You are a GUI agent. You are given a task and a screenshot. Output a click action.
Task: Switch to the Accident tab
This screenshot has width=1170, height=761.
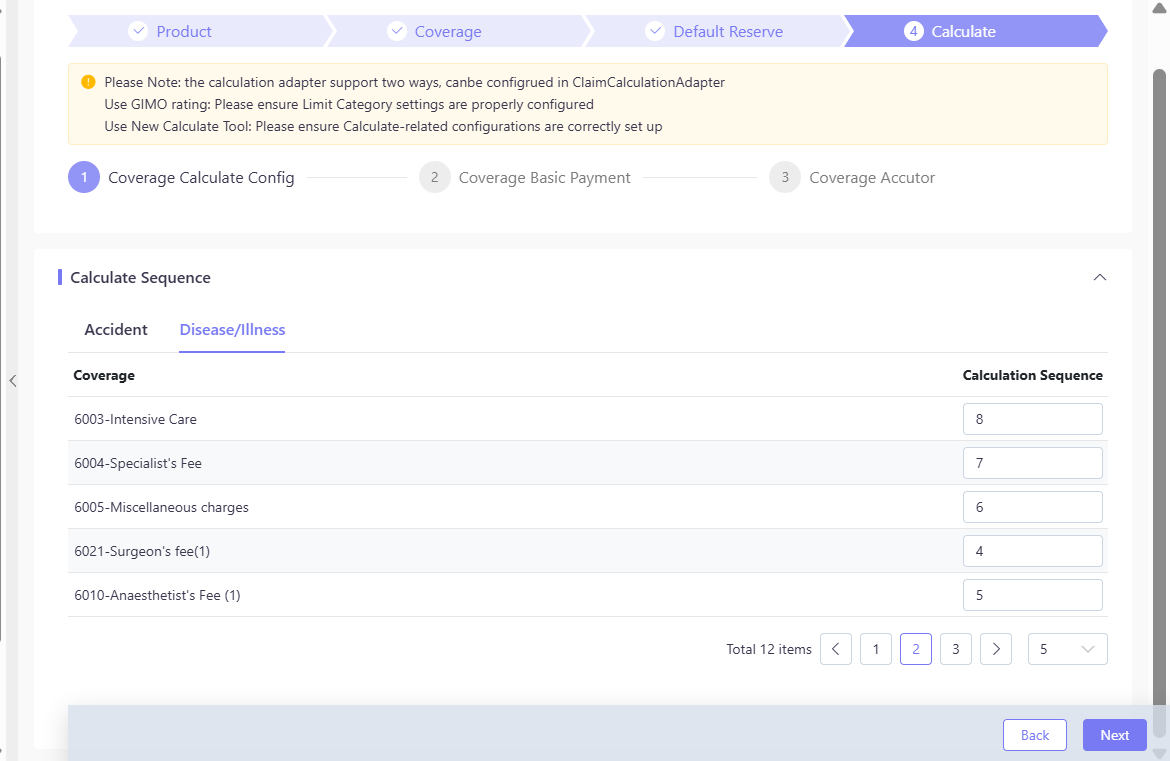point(116,330)
